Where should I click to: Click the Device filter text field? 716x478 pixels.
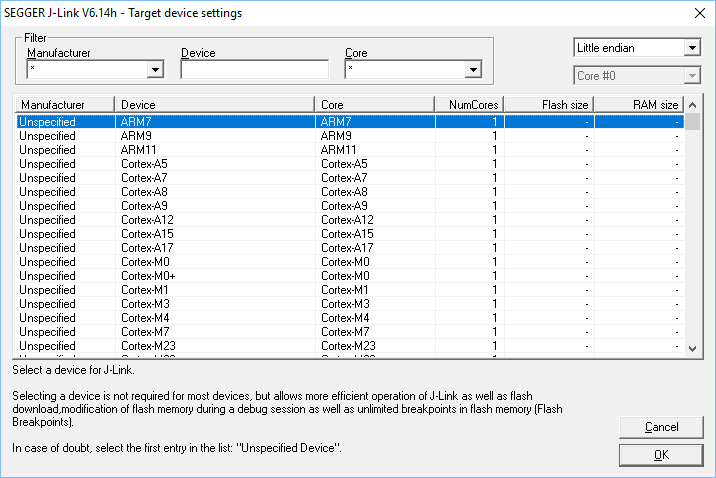254,70
